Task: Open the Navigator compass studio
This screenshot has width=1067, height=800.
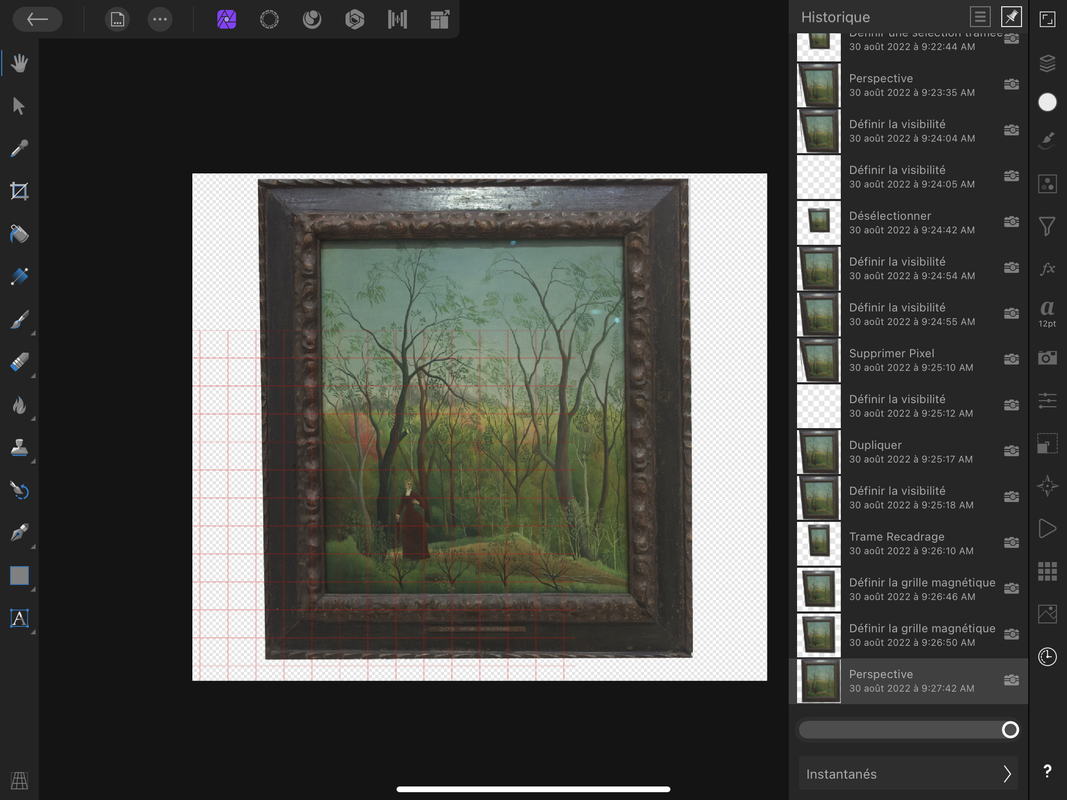Action: click(1047, 486)
